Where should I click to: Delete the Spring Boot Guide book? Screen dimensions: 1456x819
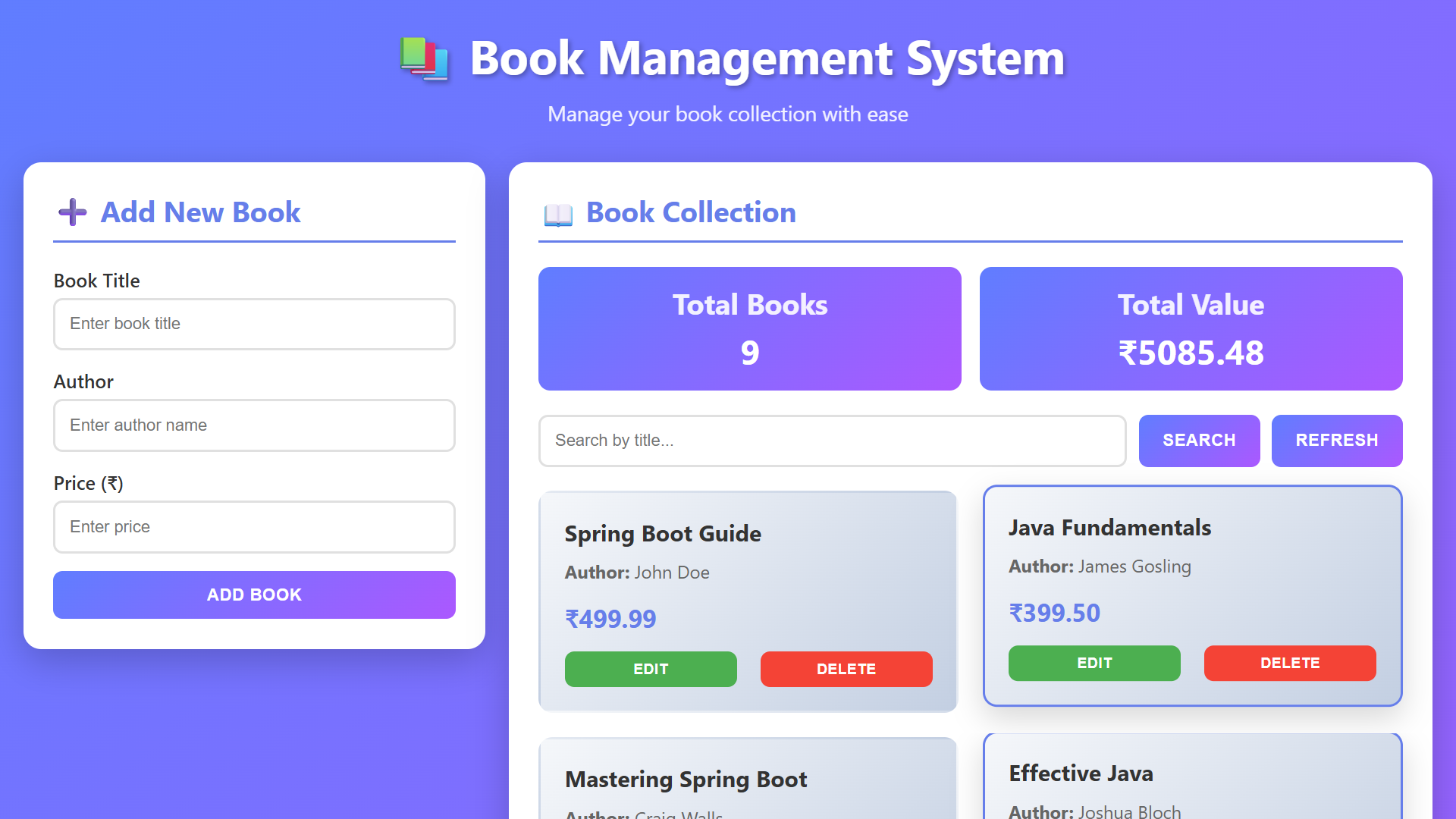coord(846,669)
